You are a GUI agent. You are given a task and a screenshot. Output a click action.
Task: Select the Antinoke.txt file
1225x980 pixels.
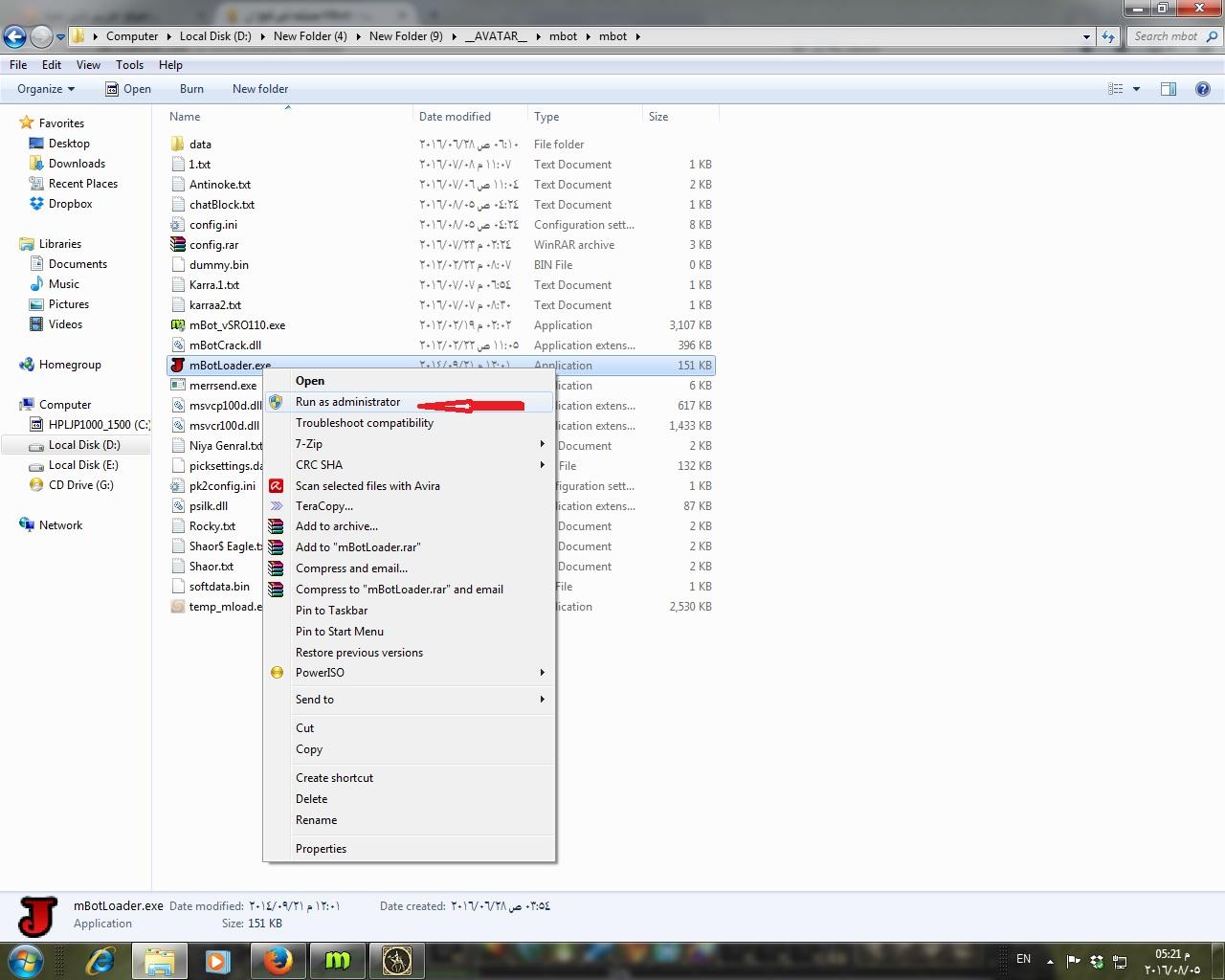pos(220,185)
